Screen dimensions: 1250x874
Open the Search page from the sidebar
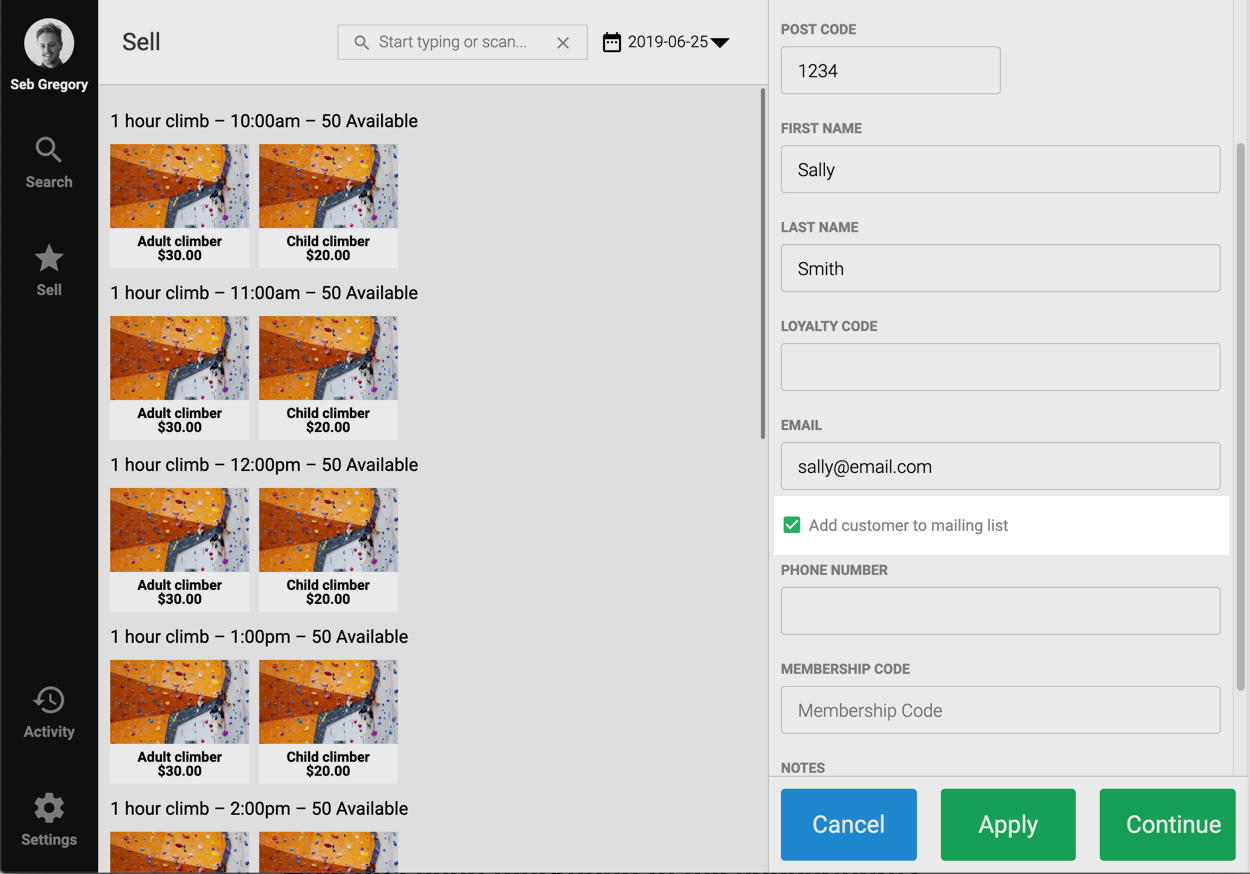pos(49,162)
